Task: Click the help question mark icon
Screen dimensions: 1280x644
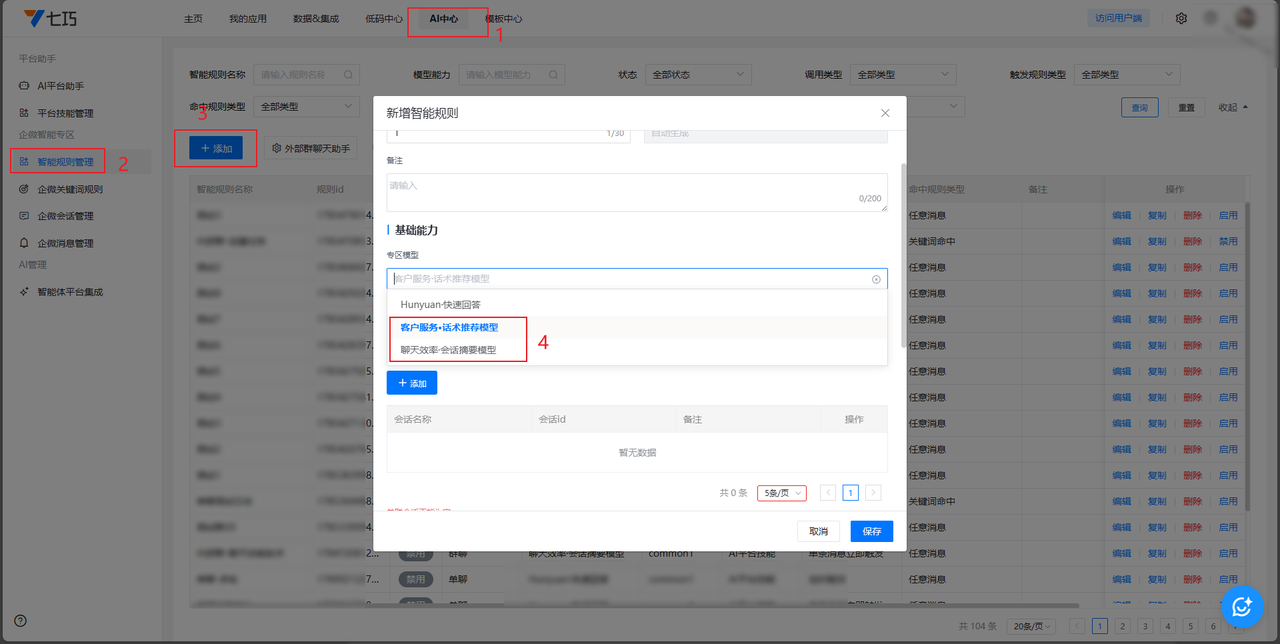Action: point(20,621)
